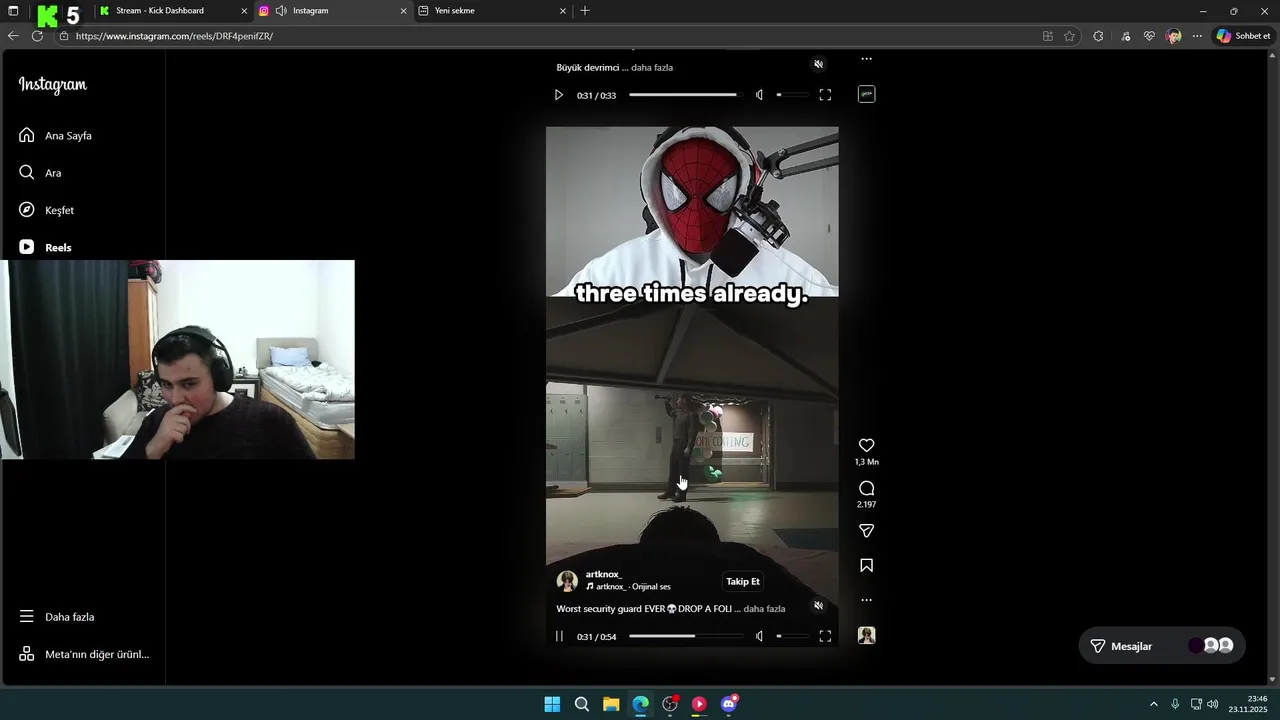
Task: Toggle volume icon on 0:54 player
Action: click(759, 636)
